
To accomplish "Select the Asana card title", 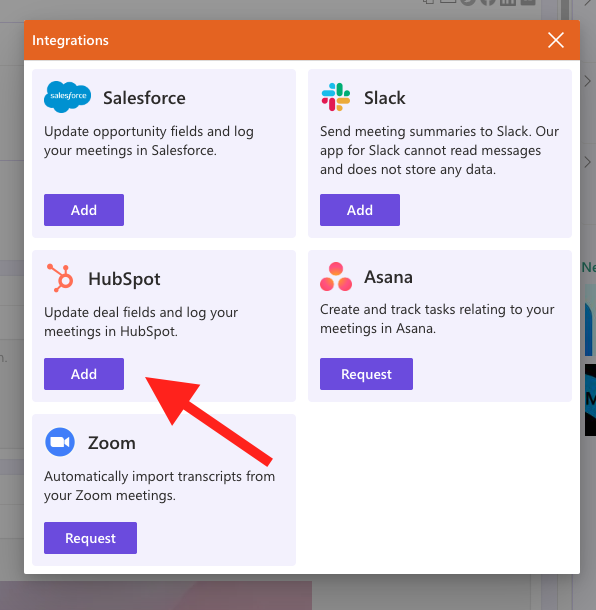I will pyautogui.click(x=388, y=277).
